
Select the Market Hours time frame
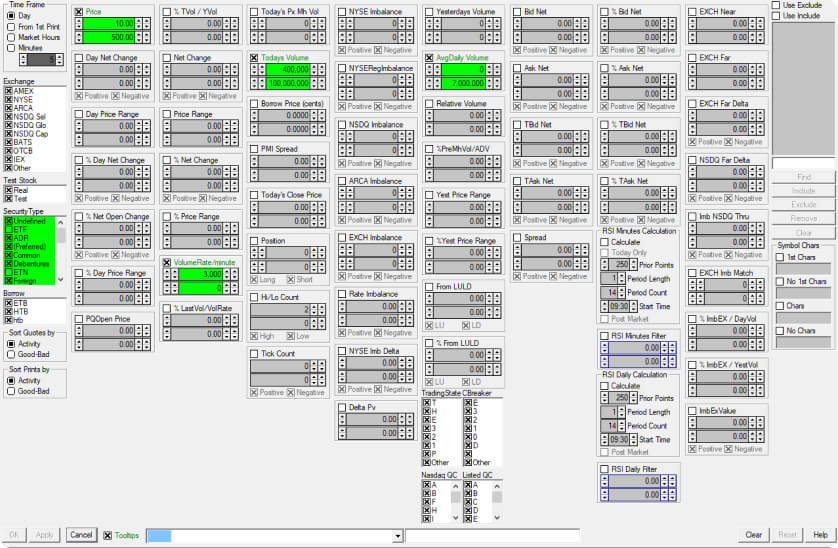[x=10, y=37]
